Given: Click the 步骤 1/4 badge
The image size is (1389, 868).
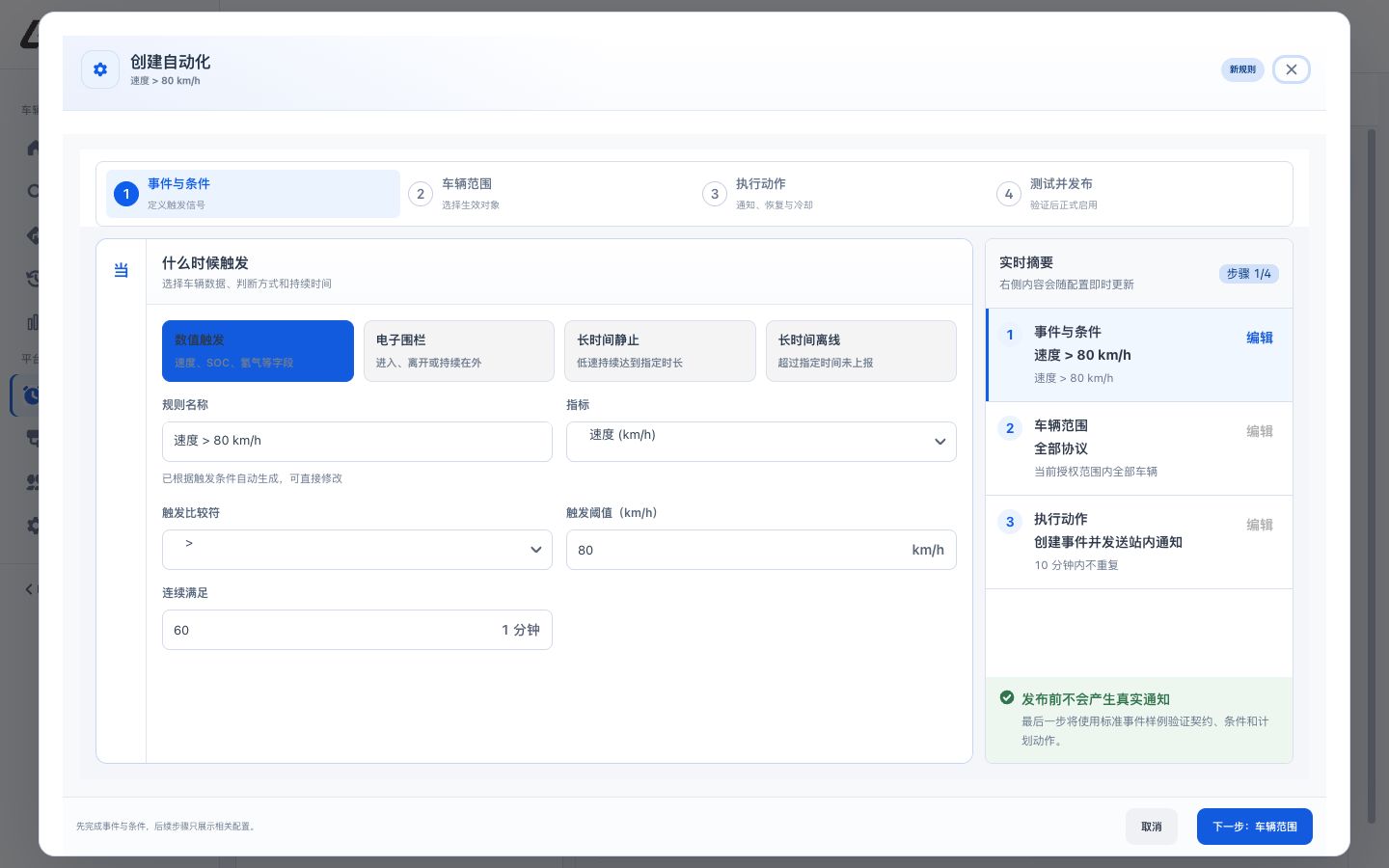Looking at the screenshot, I should pos(1249,274).
